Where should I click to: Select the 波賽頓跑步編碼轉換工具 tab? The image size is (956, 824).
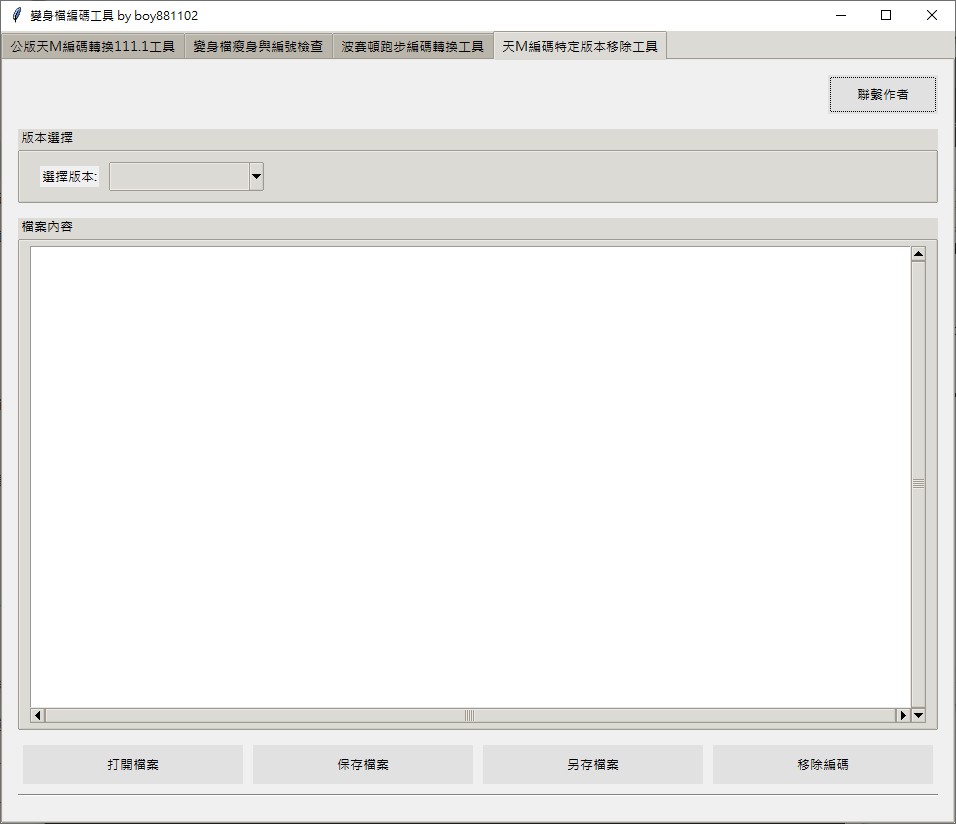[x=412, y=46]
